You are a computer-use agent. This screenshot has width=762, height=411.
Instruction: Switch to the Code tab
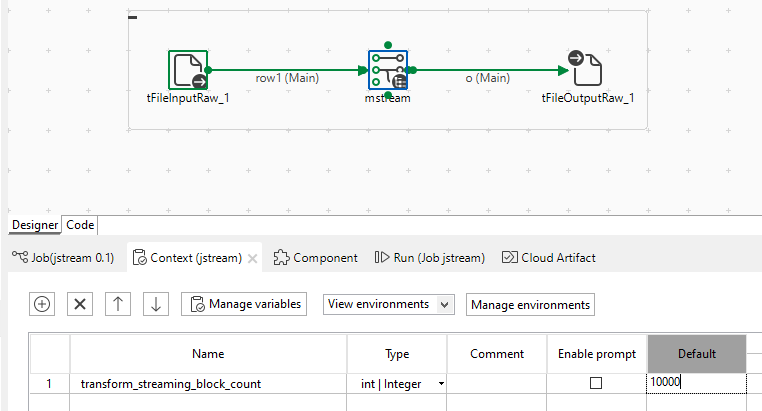pos(80,225)
